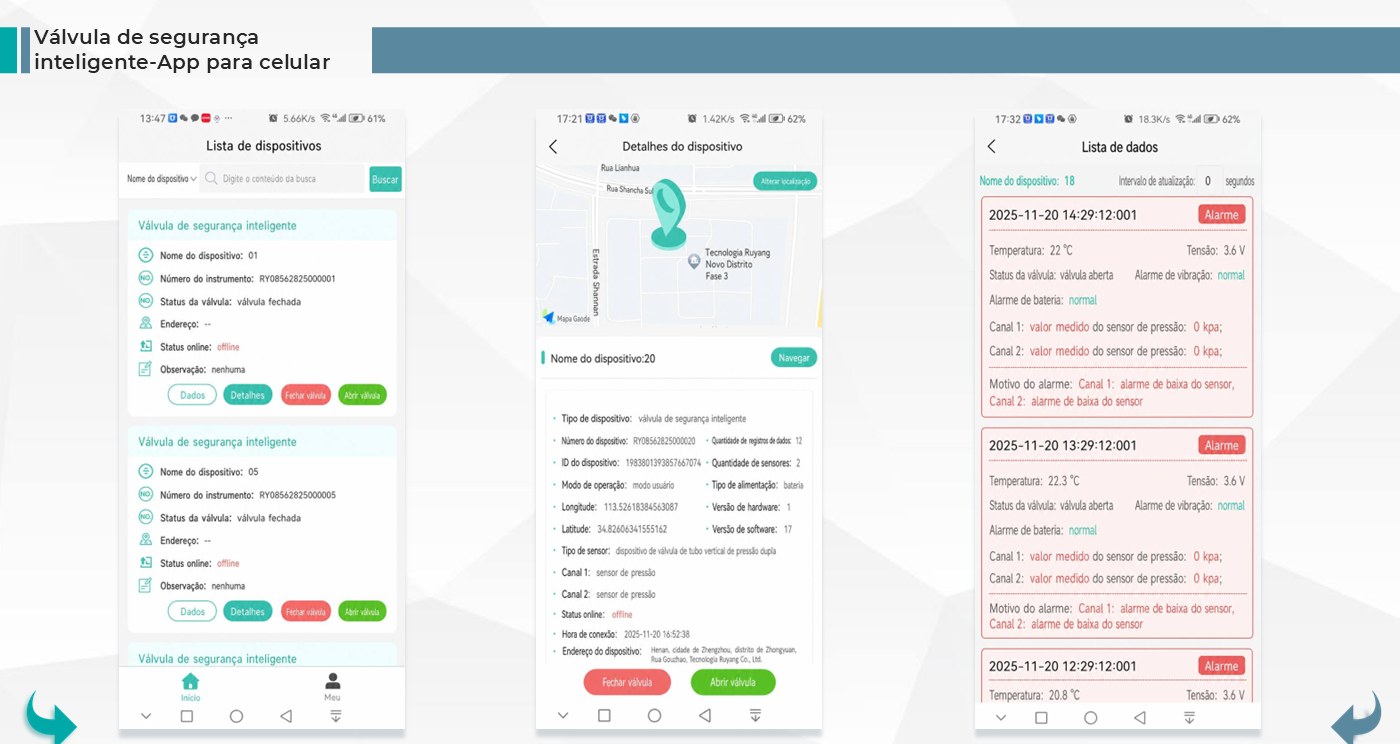Click Nome do dispositivo: 18 label

pos(1027,181)
